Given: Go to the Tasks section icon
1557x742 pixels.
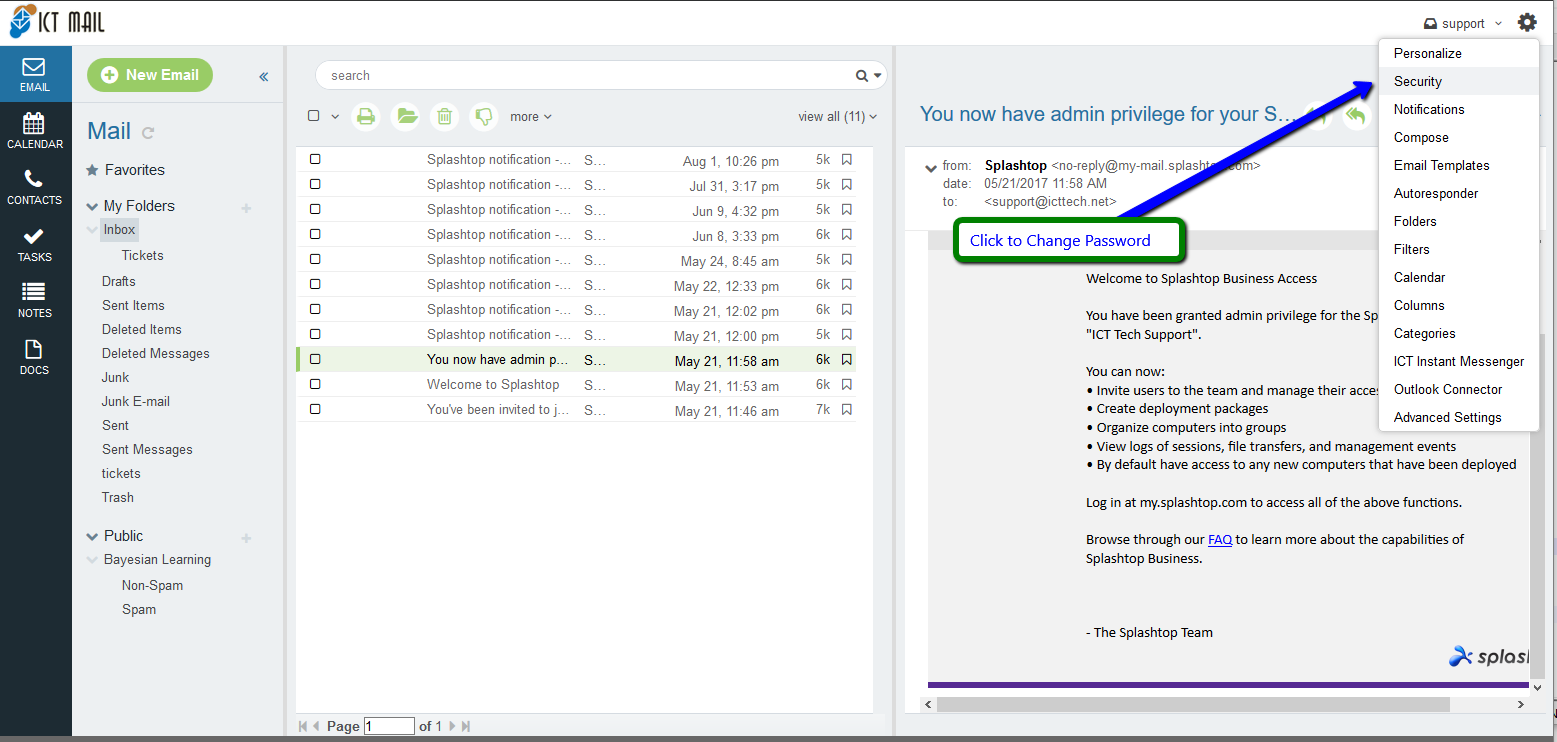Looking at the screenshot, I should [35, 243].
